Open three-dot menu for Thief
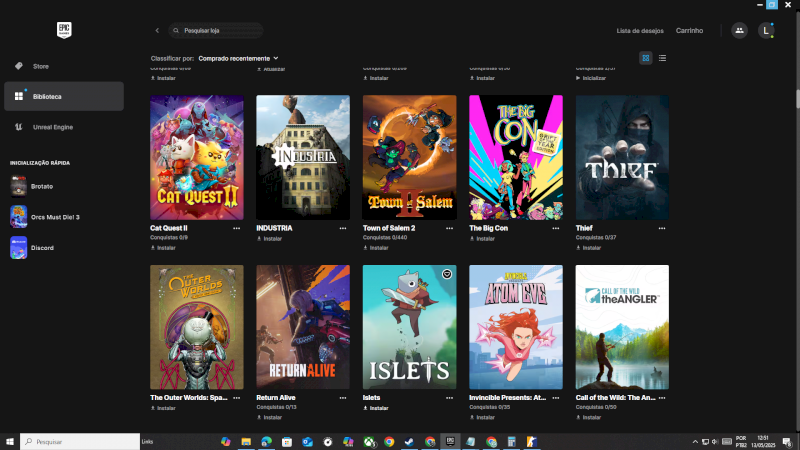800x450 pixels. pyautogui.click(x=663, y=228)
